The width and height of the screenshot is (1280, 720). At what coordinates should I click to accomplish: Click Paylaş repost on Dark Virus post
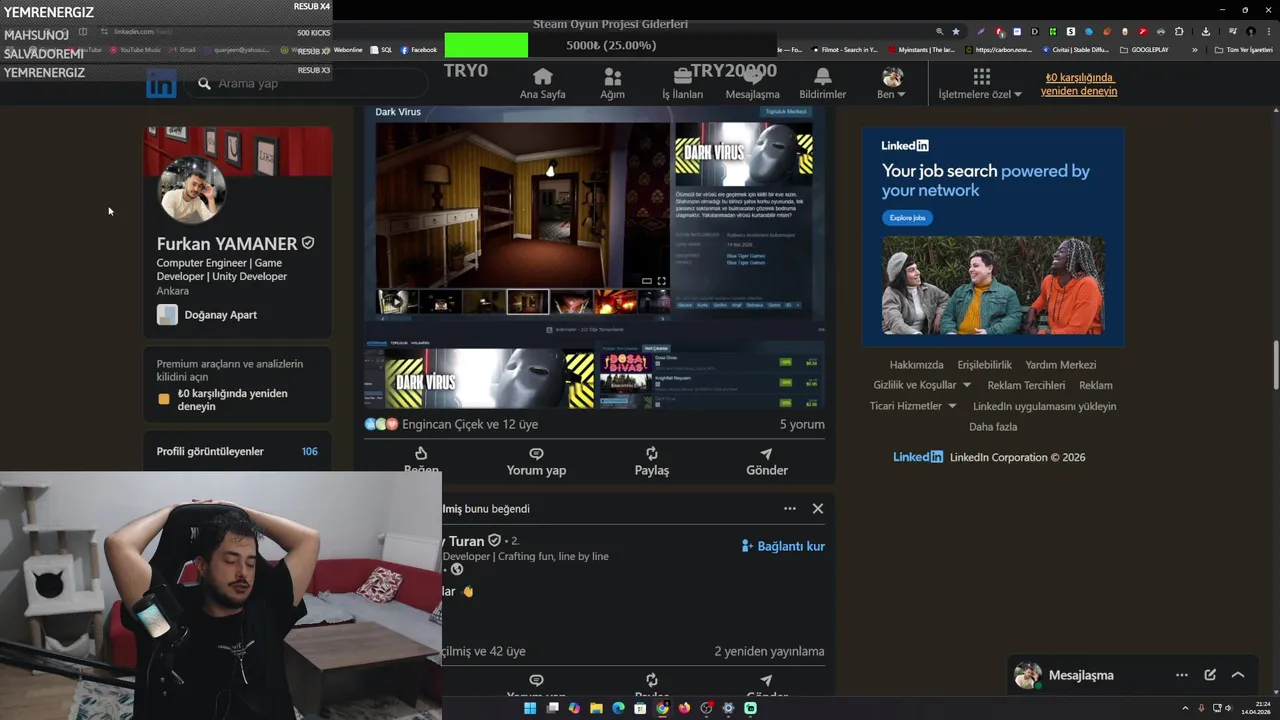(x=652, y=461)
